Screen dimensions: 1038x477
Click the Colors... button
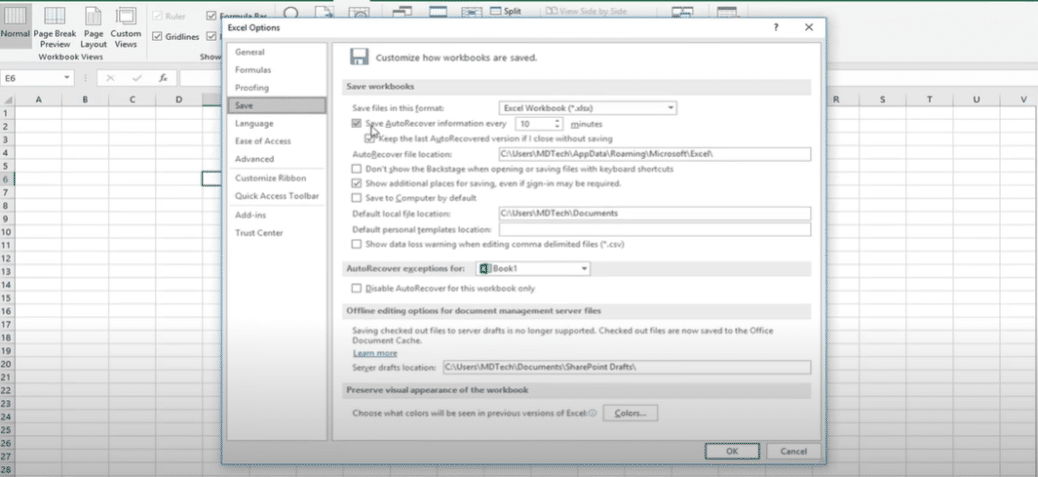pyautogui.click(x=630, y=413)
